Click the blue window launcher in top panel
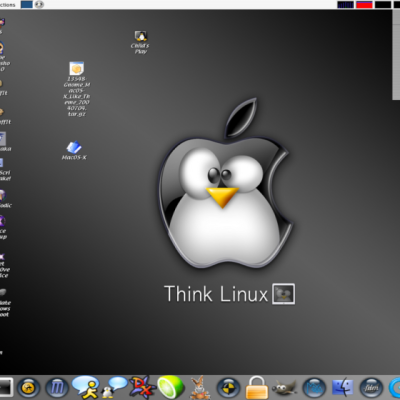Screen dimensions: 400x400 pos(27,4)
